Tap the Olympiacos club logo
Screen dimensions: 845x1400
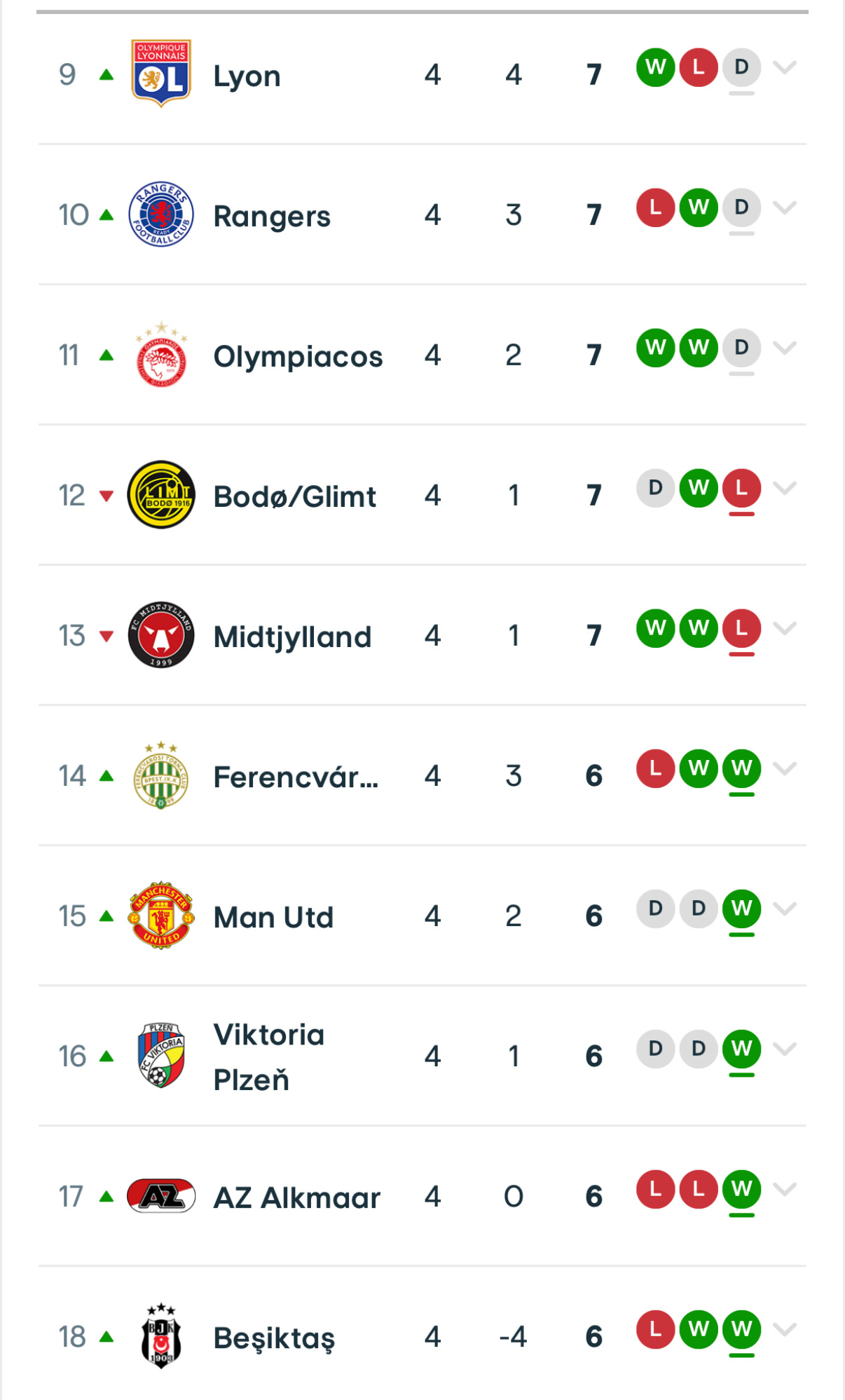[x=161, y=355]
